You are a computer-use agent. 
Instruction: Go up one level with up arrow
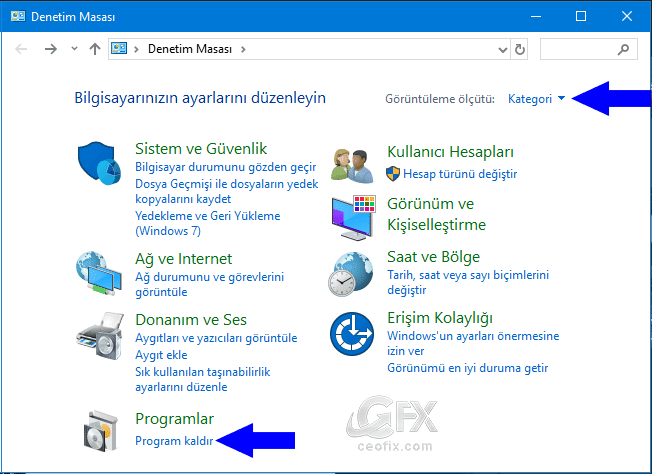click(94, 48)
